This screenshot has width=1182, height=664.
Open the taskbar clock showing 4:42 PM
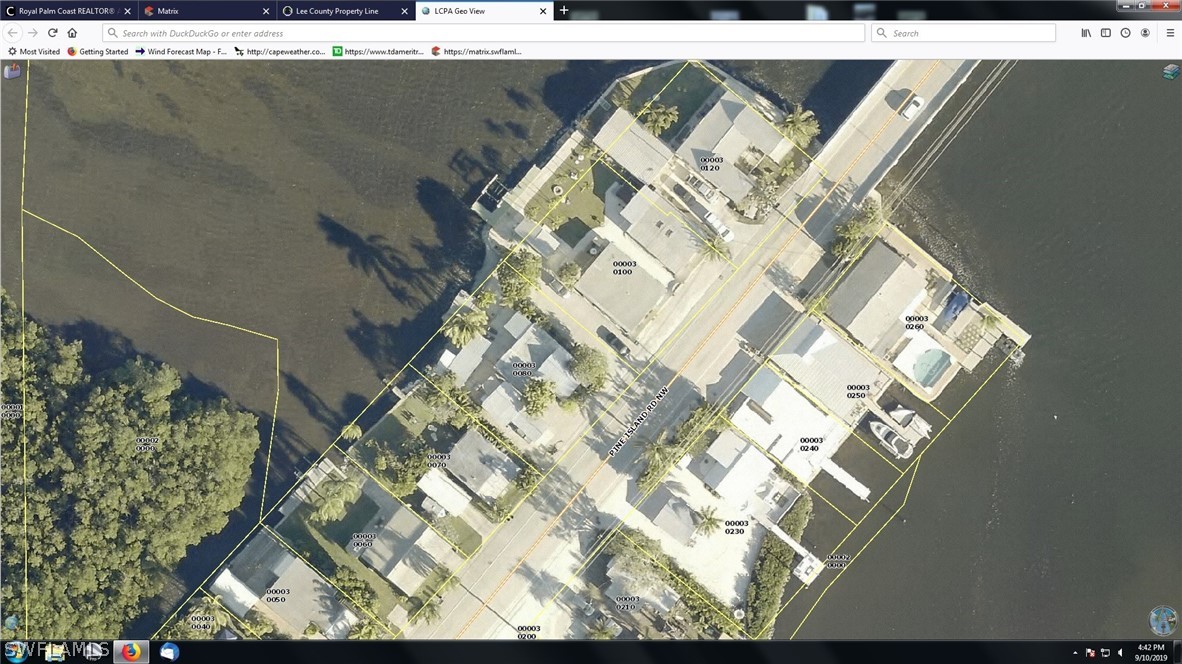[1151, 653]
